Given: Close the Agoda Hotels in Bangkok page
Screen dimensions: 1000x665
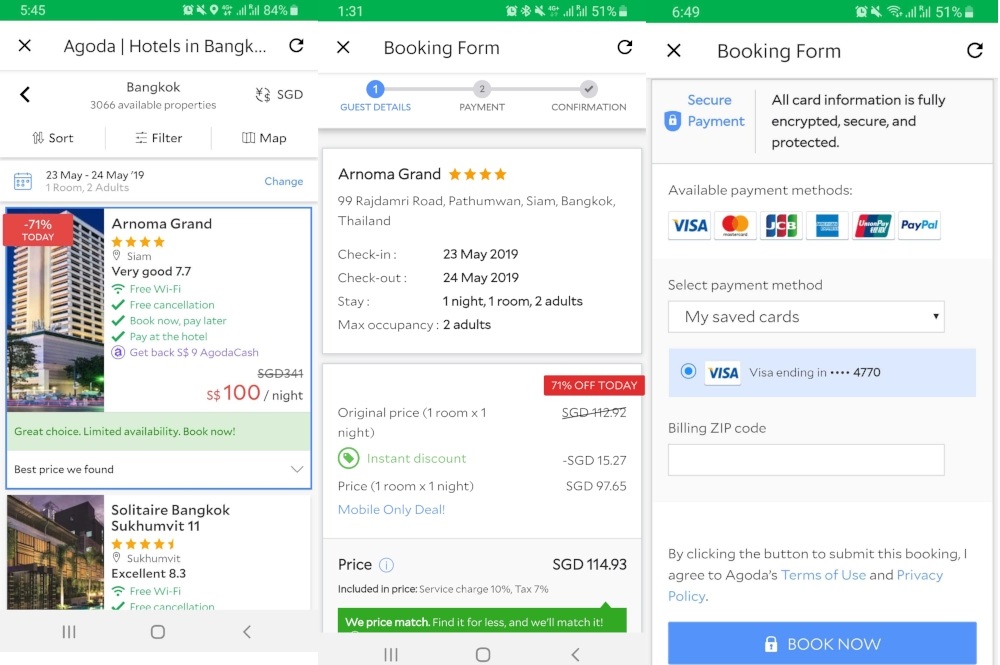Looking at the screenshot, I should [x=25, y=46].
